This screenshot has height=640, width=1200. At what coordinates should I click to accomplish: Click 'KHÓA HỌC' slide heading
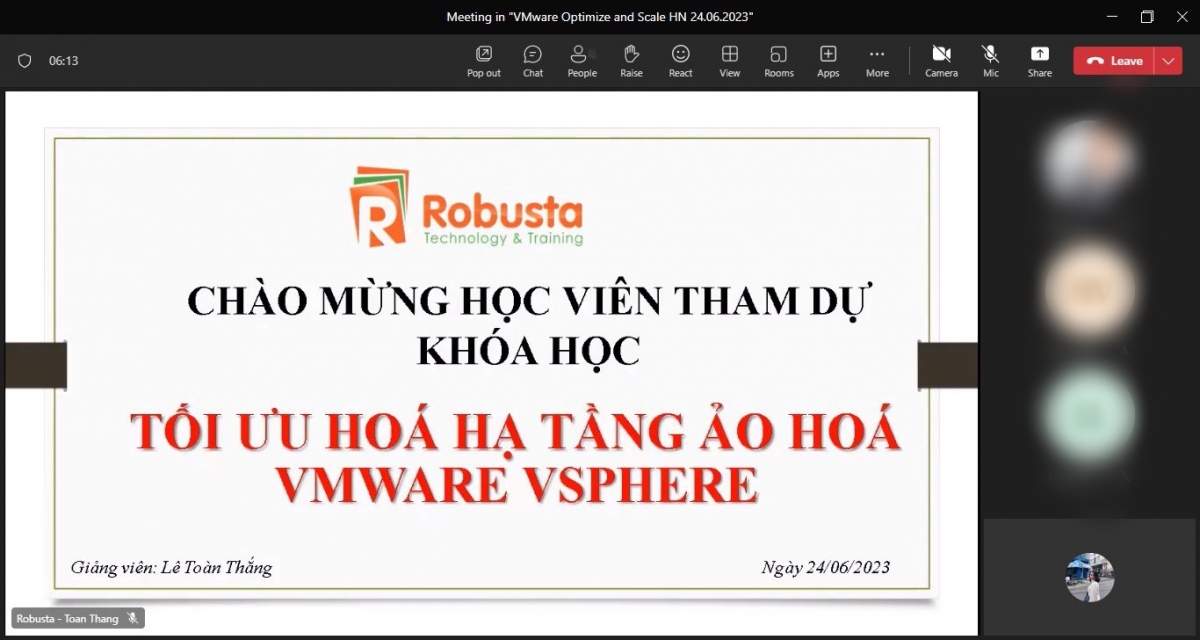pos(528,350)
